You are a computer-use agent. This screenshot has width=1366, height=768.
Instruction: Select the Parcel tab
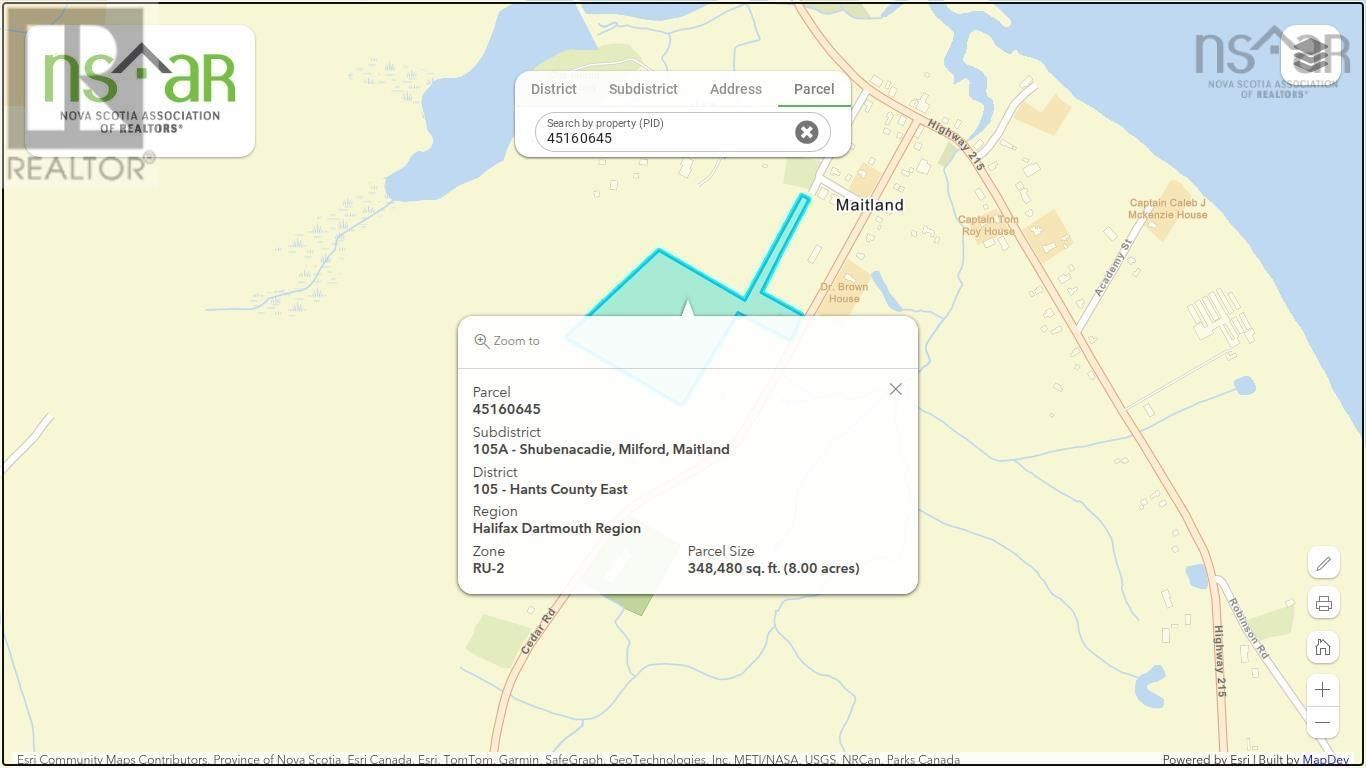(813, 89)
